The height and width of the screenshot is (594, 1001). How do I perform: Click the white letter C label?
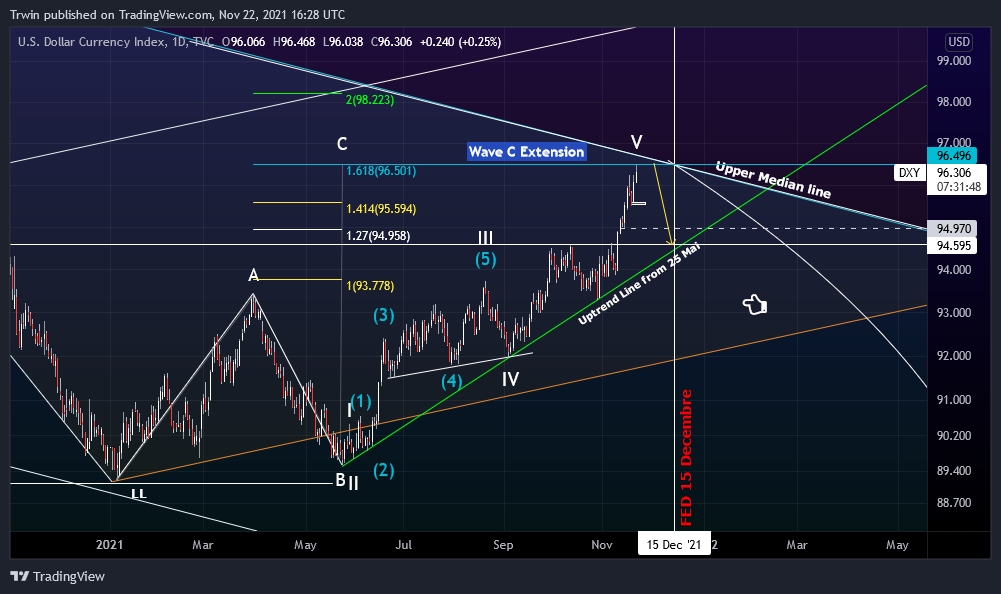coord(342,144)
